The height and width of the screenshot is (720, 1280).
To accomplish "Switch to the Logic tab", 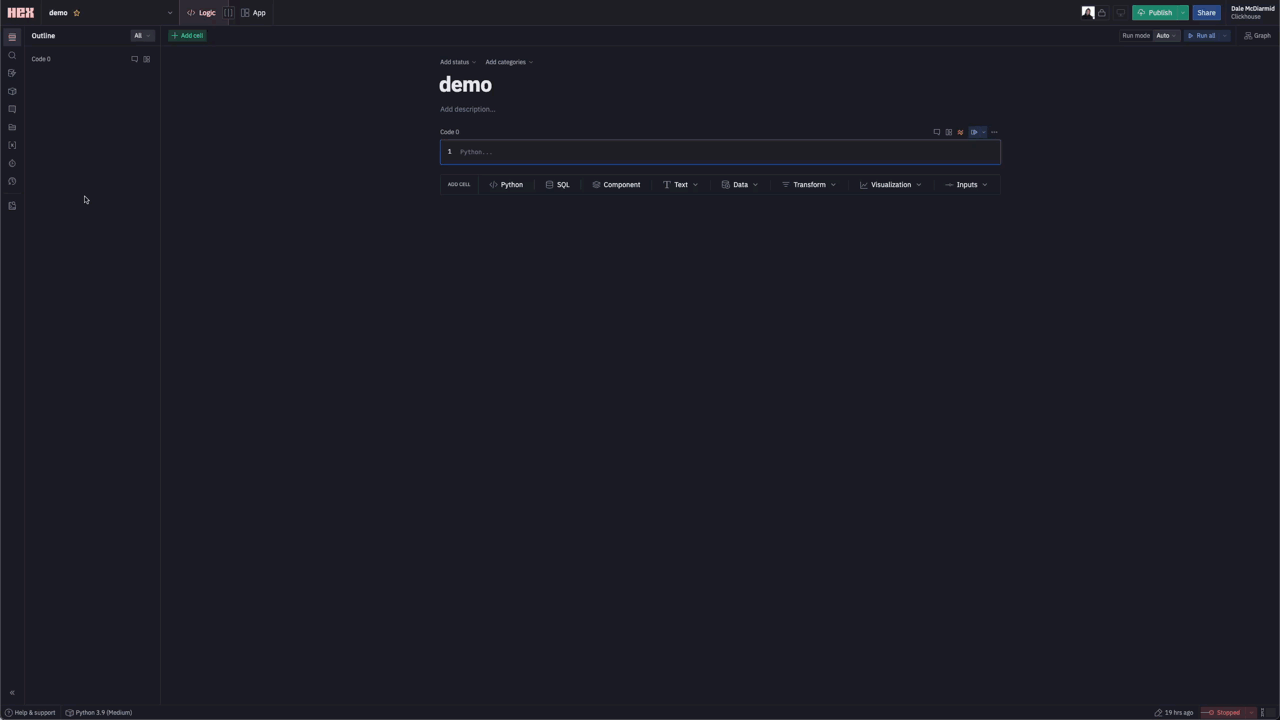I will pos(201,13).
